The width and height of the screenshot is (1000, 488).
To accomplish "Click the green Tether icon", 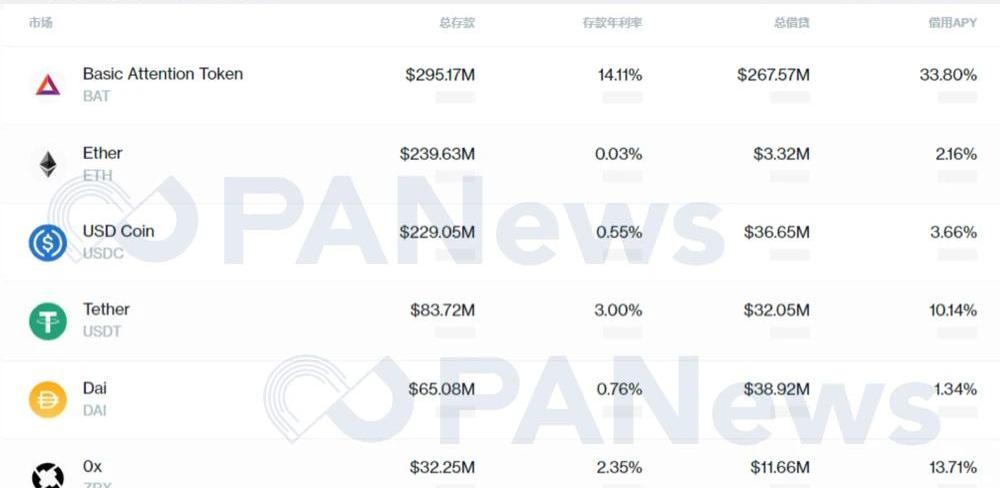I will pyautogui.click(x=48, y=321).
